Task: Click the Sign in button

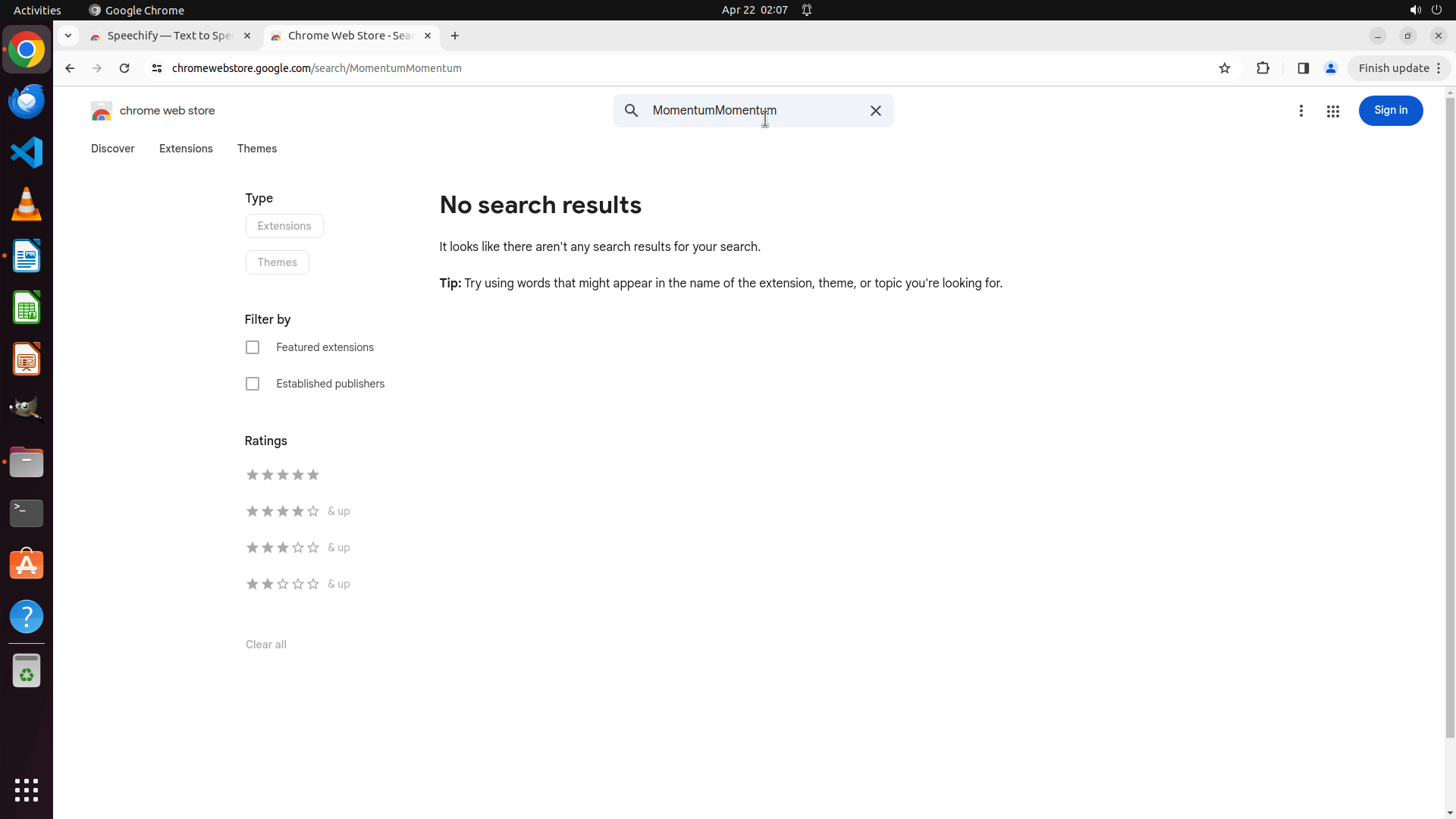Action: (x=1390, y=111)
